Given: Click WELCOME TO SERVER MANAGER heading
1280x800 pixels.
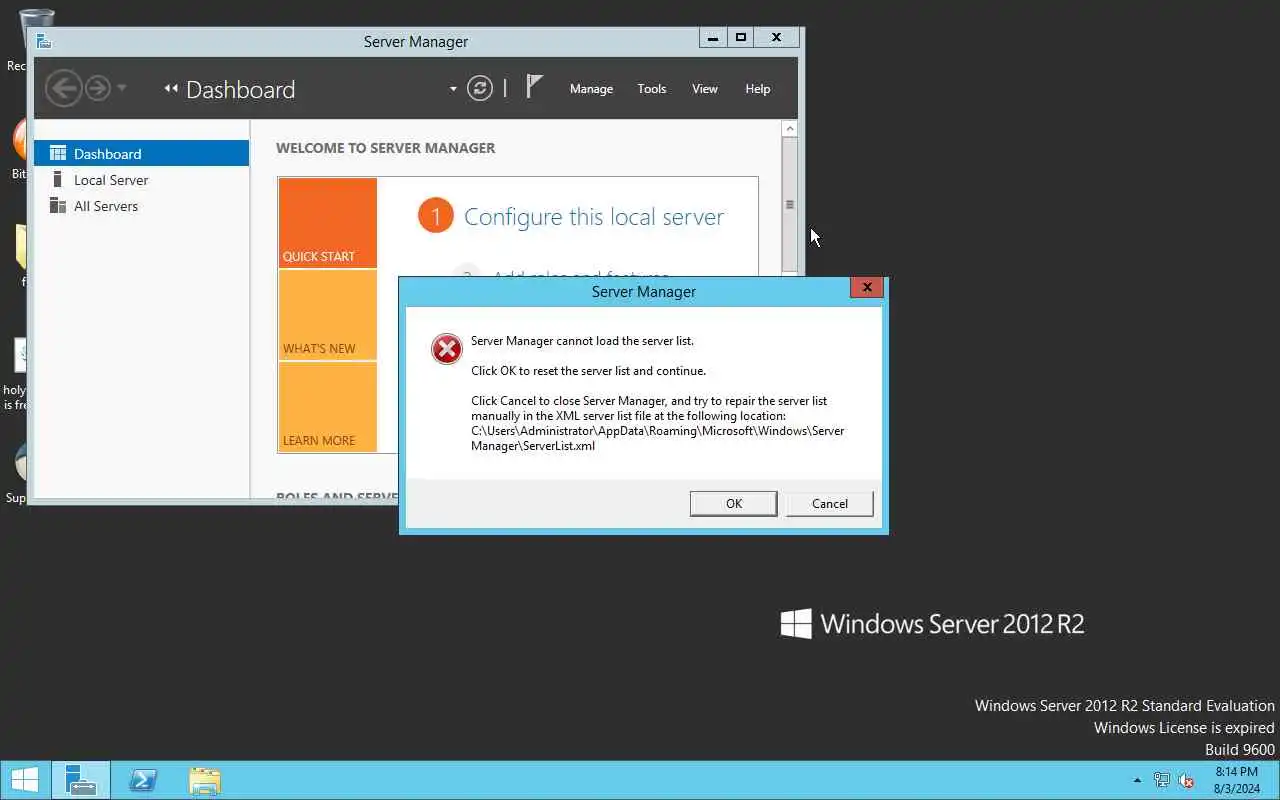Looking at the screenshot, I should tap(386, 148).
